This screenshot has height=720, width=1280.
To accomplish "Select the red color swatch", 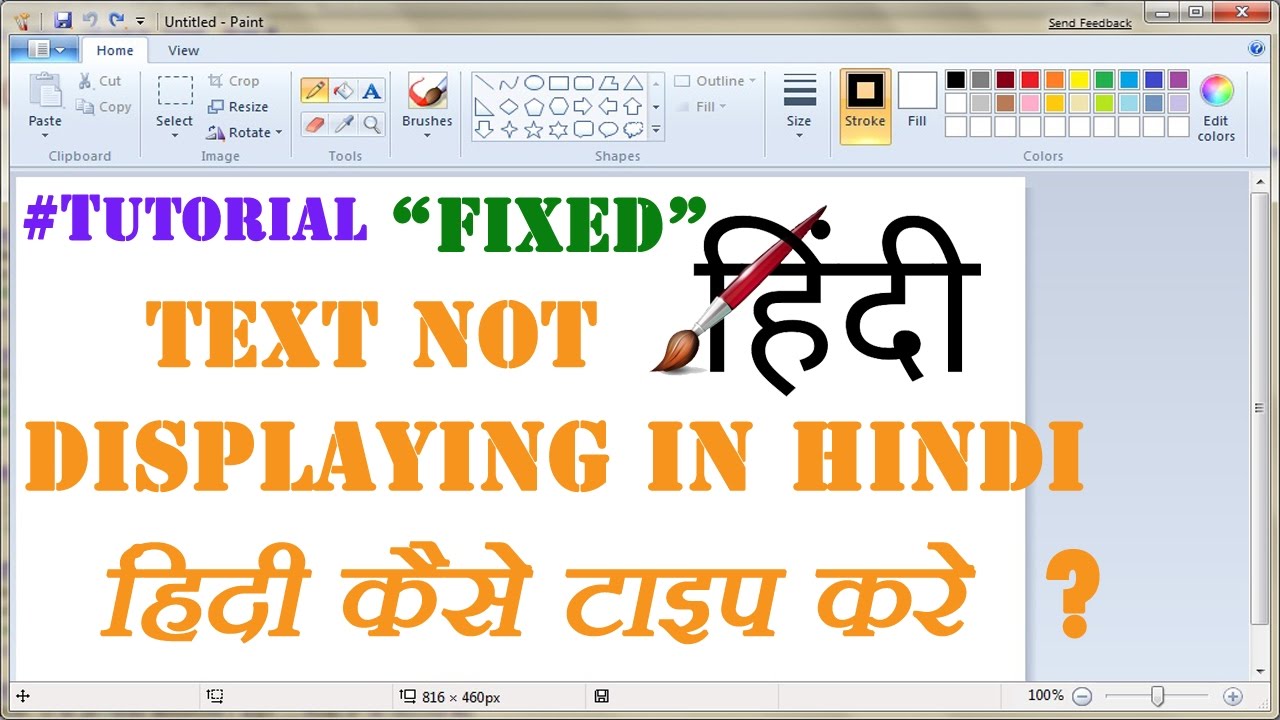I will click(1030, 78).
